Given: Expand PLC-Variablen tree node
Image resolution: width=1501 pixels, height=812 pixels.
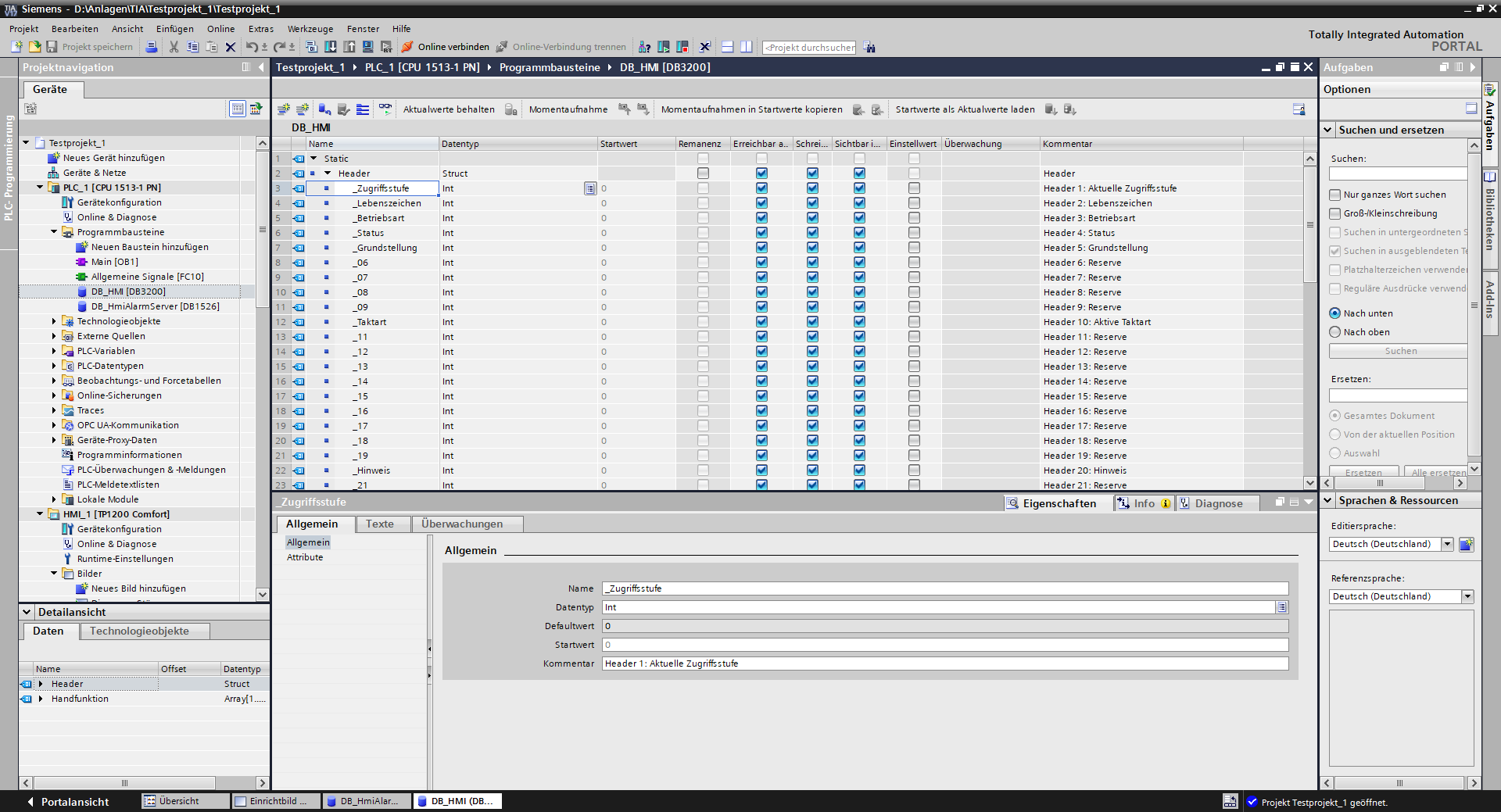Looking at the screenshot, I should pyautogui.click(x=54, y=351).
